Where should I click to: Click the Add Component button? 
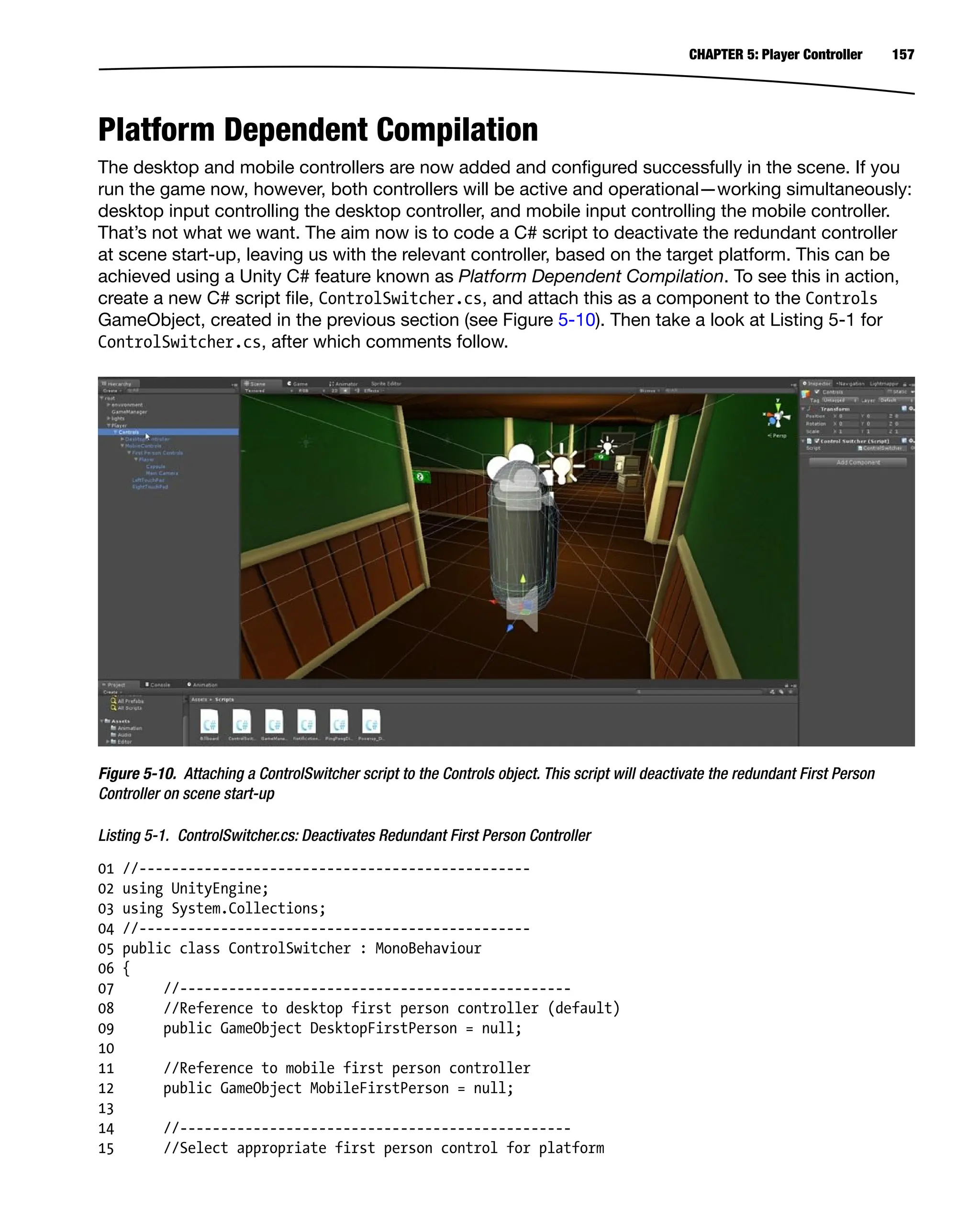click(858, 462)
